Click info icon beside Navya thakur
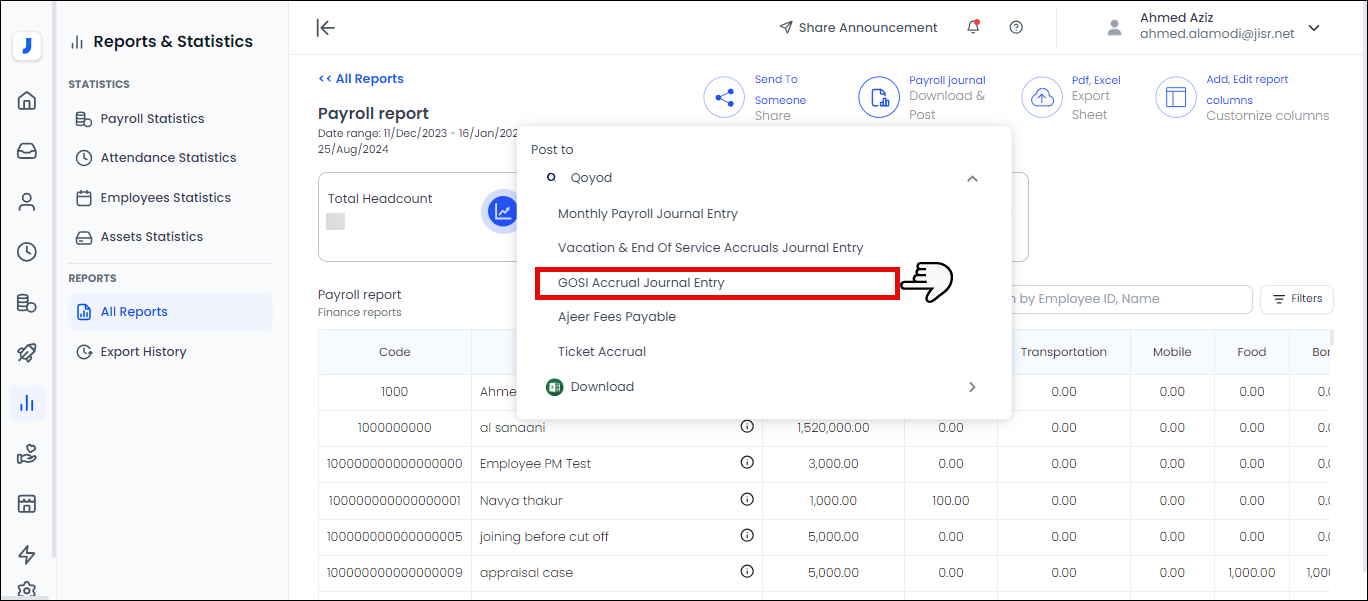The image size is (1368, 601). [747, 499]
